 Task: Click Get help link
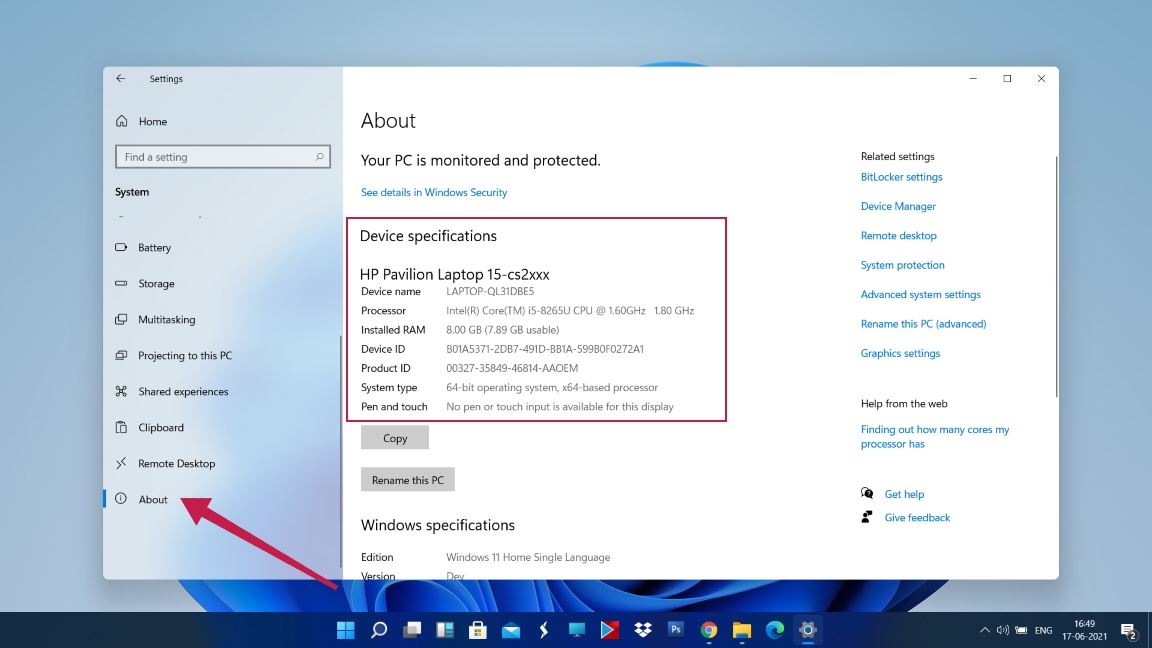click(x=904, y=494)
